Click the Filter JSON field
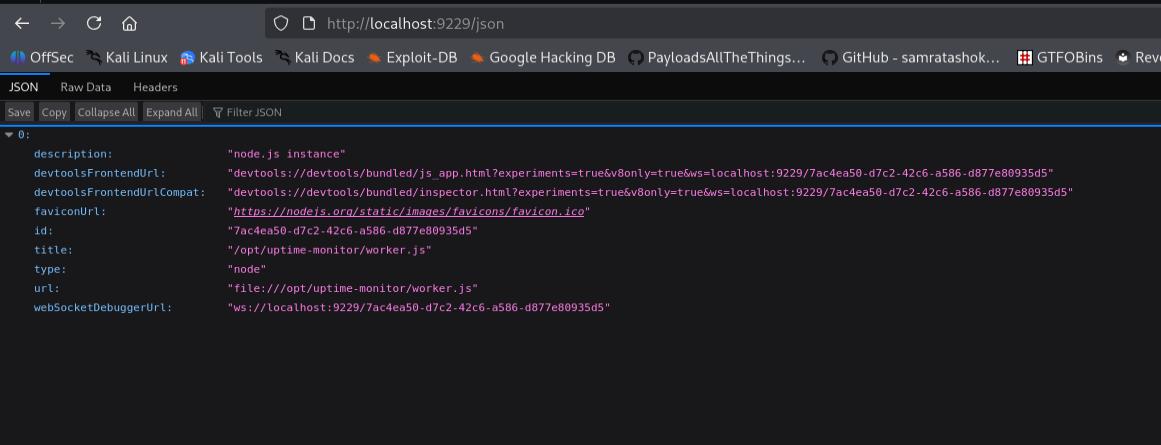 (254, 112)
